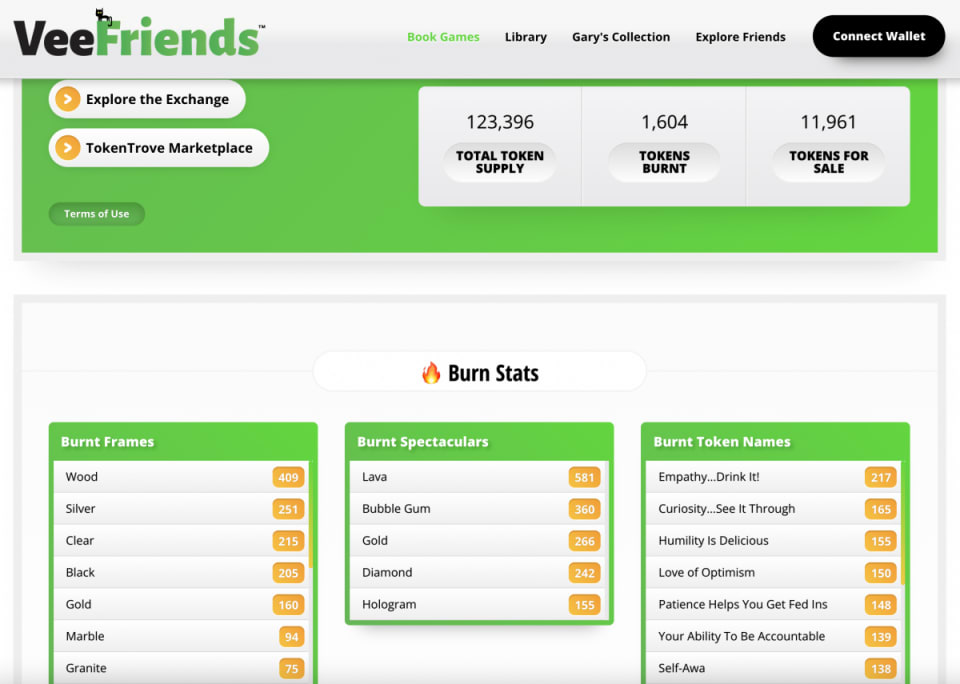This screenshot has width=960, height=684.
Task: Go to the Library page
Action: click(x=525, y=37)
